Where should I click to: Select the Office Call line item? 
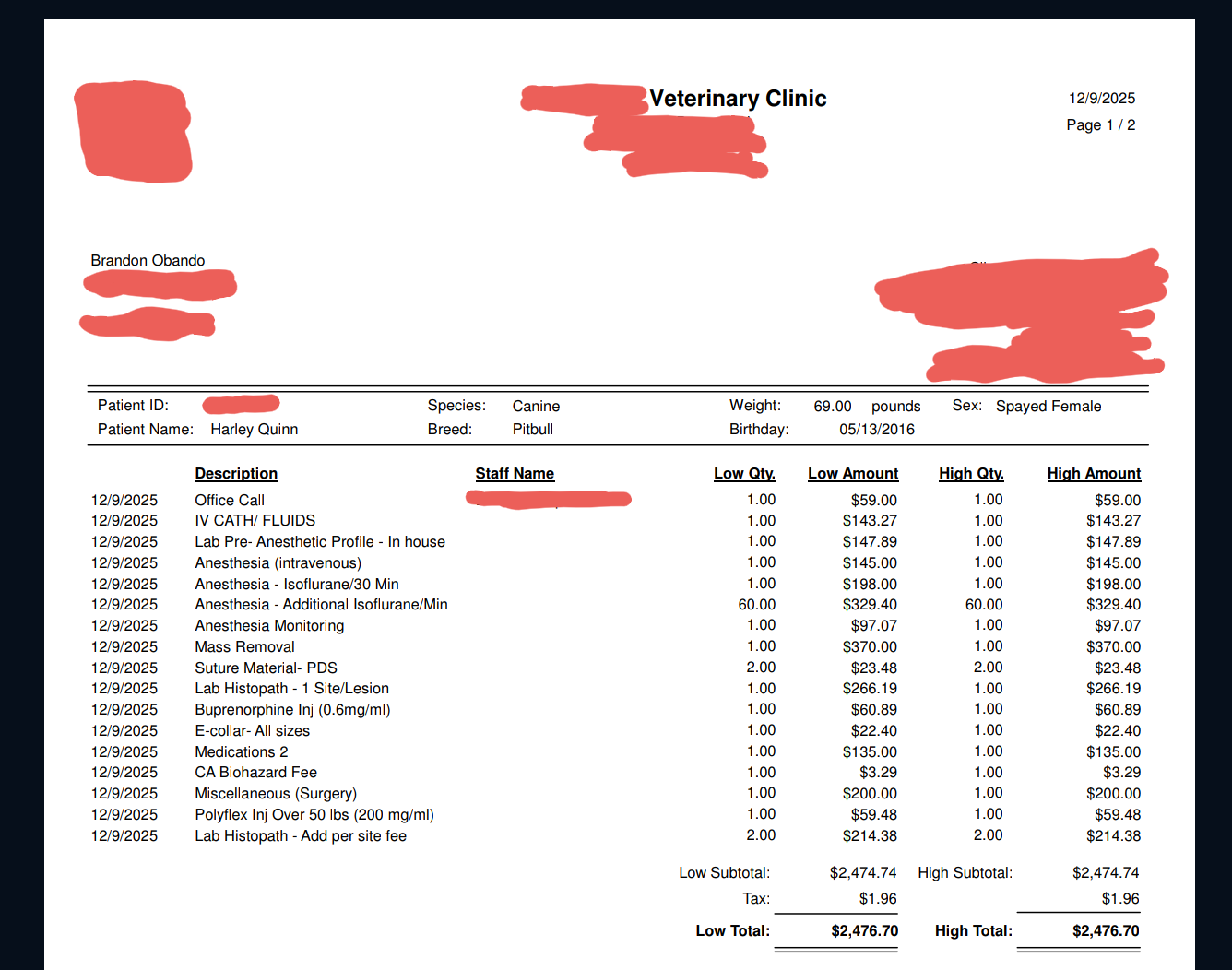230,500
